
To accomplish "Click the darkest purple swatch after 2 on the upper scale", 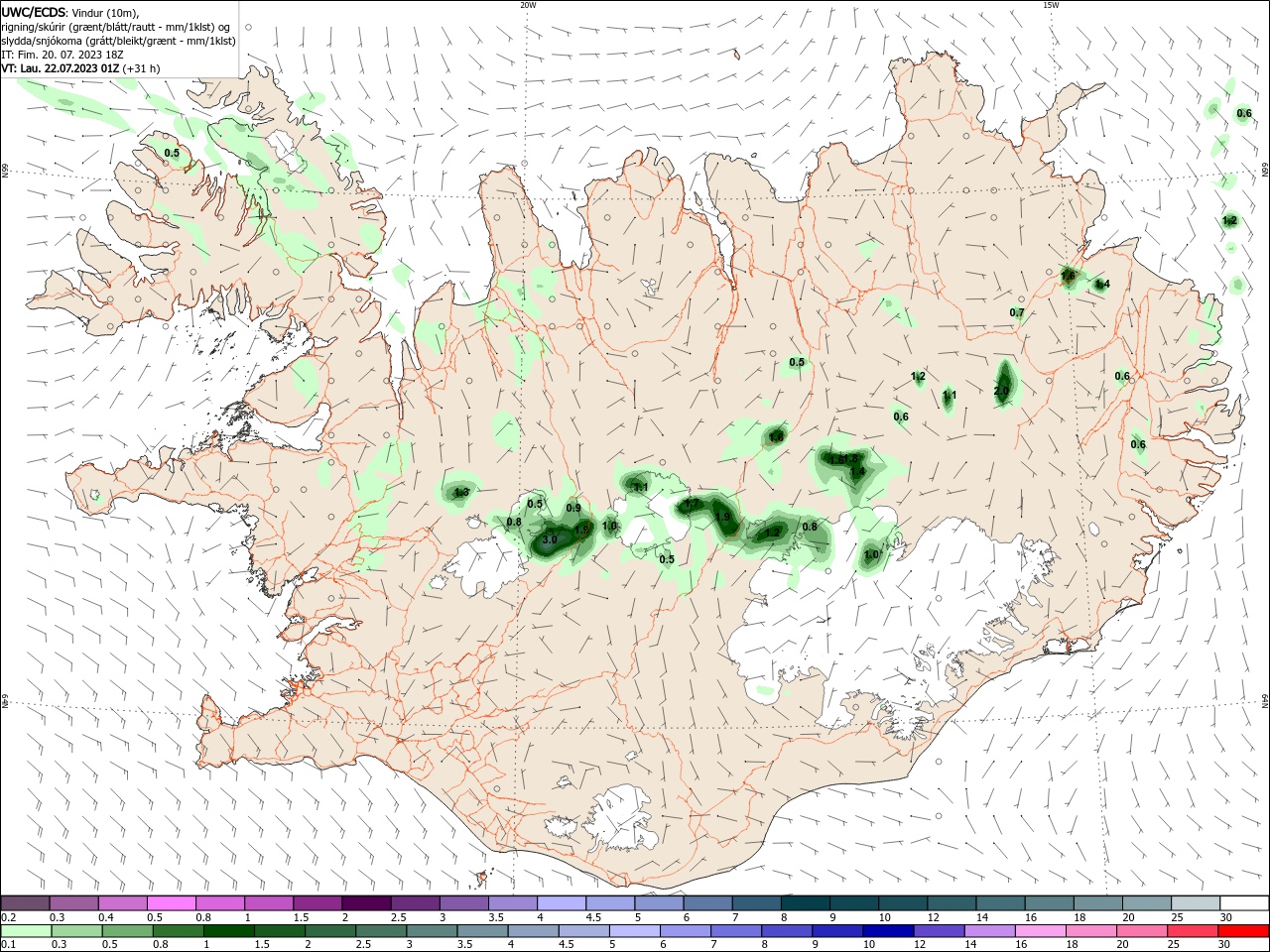I will (x=366, y=903).
